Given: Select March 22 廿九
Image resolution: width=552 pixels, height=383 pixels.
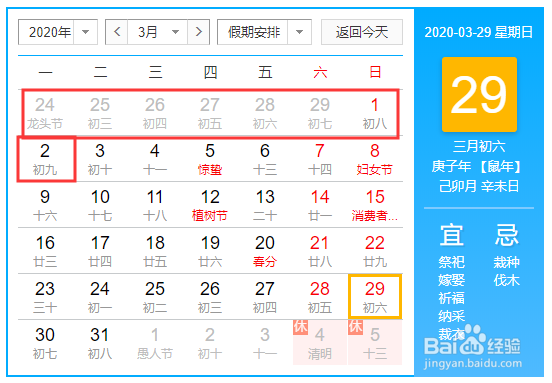Looking at the screenshot, I should [x=375, y=251].
